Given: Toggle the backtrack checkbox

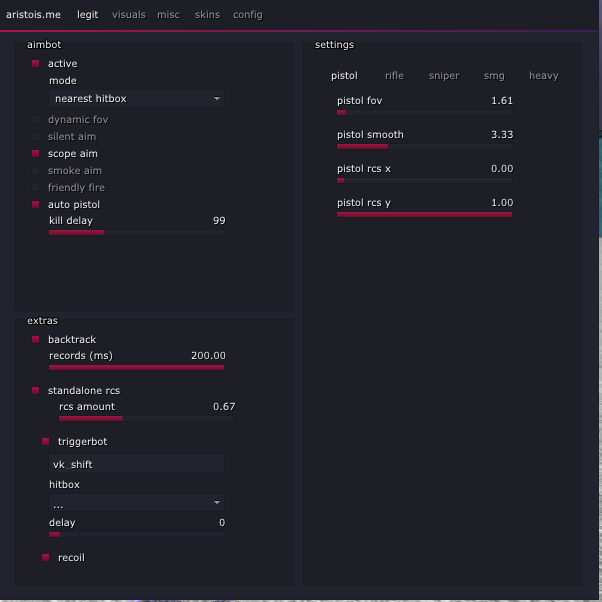Looking at the screenshot, I should coord(35,339).
